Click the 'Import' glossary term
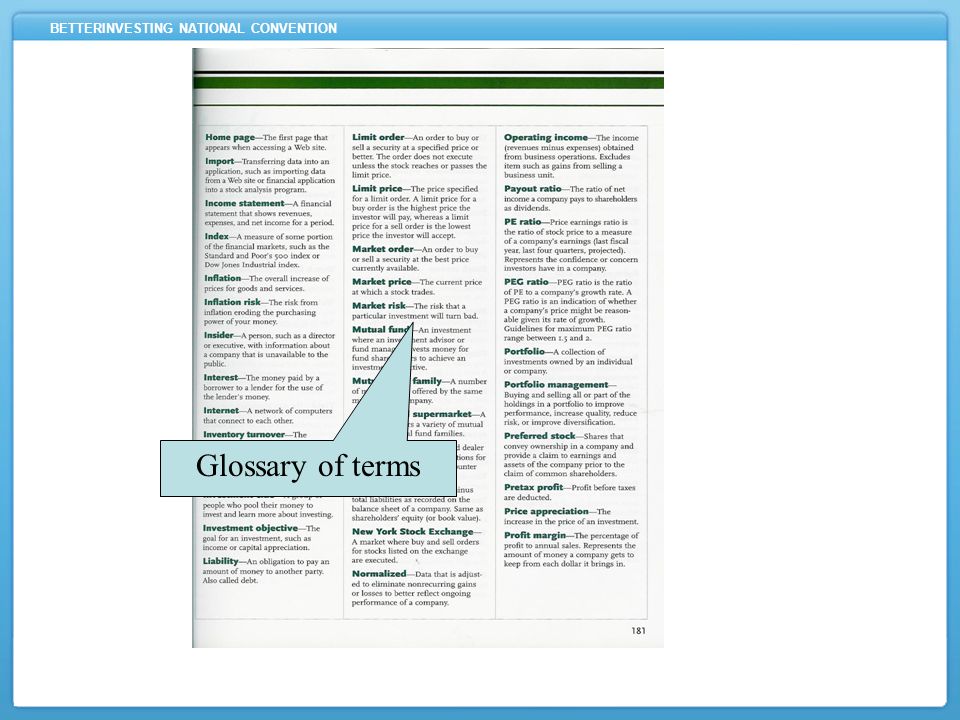 click(219, 161)
